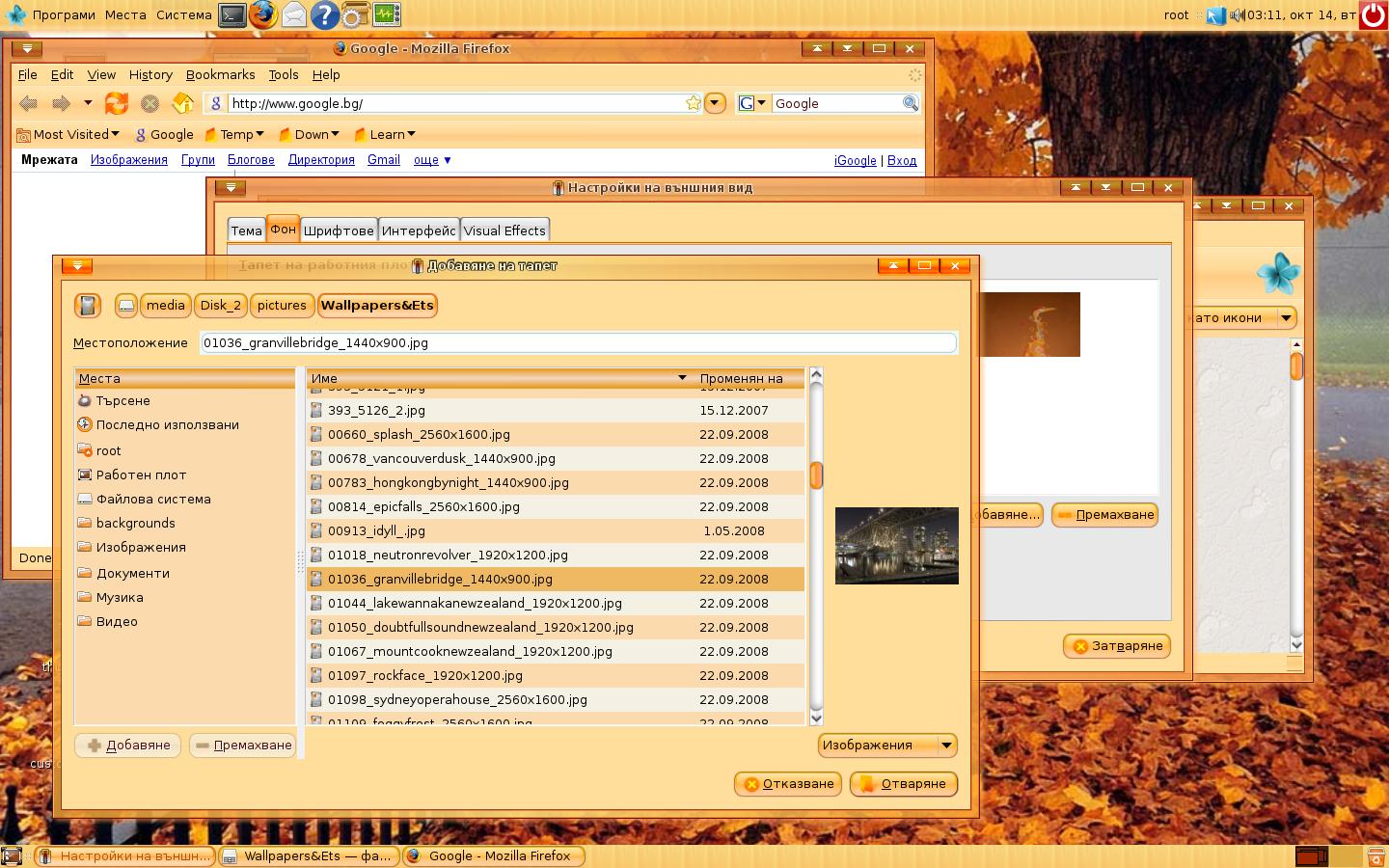Open the Изображения link on Google page
Screen dimensions: 1389x868
tap(129, 160)
